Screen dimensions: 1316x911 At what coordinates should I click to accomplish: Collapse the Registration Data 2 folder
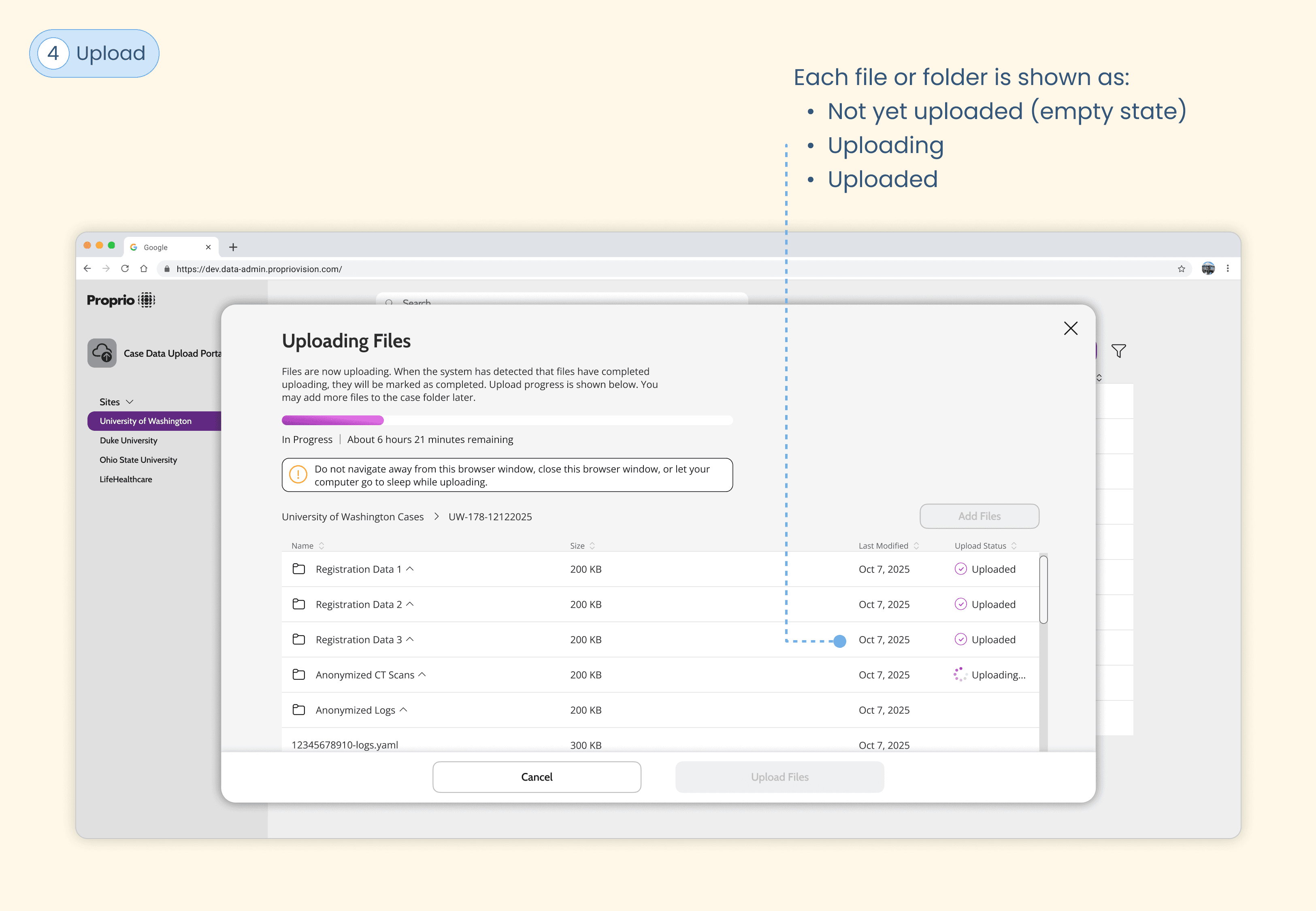(x=410, y=604)
